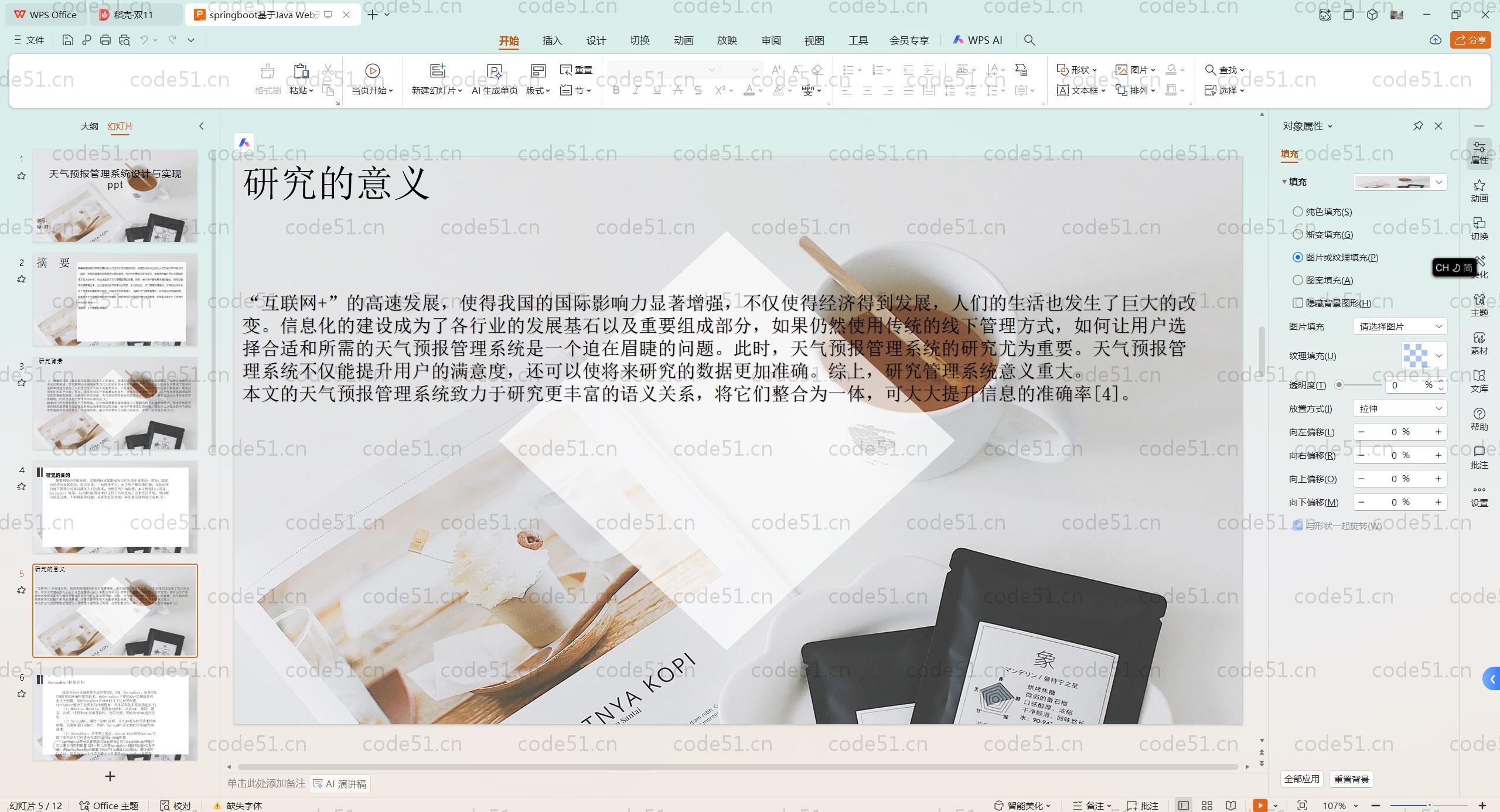Open the Insert (插入) ribbon tab
The width and height of the screenshot is (1500, 812).
(x=551, y=40)
